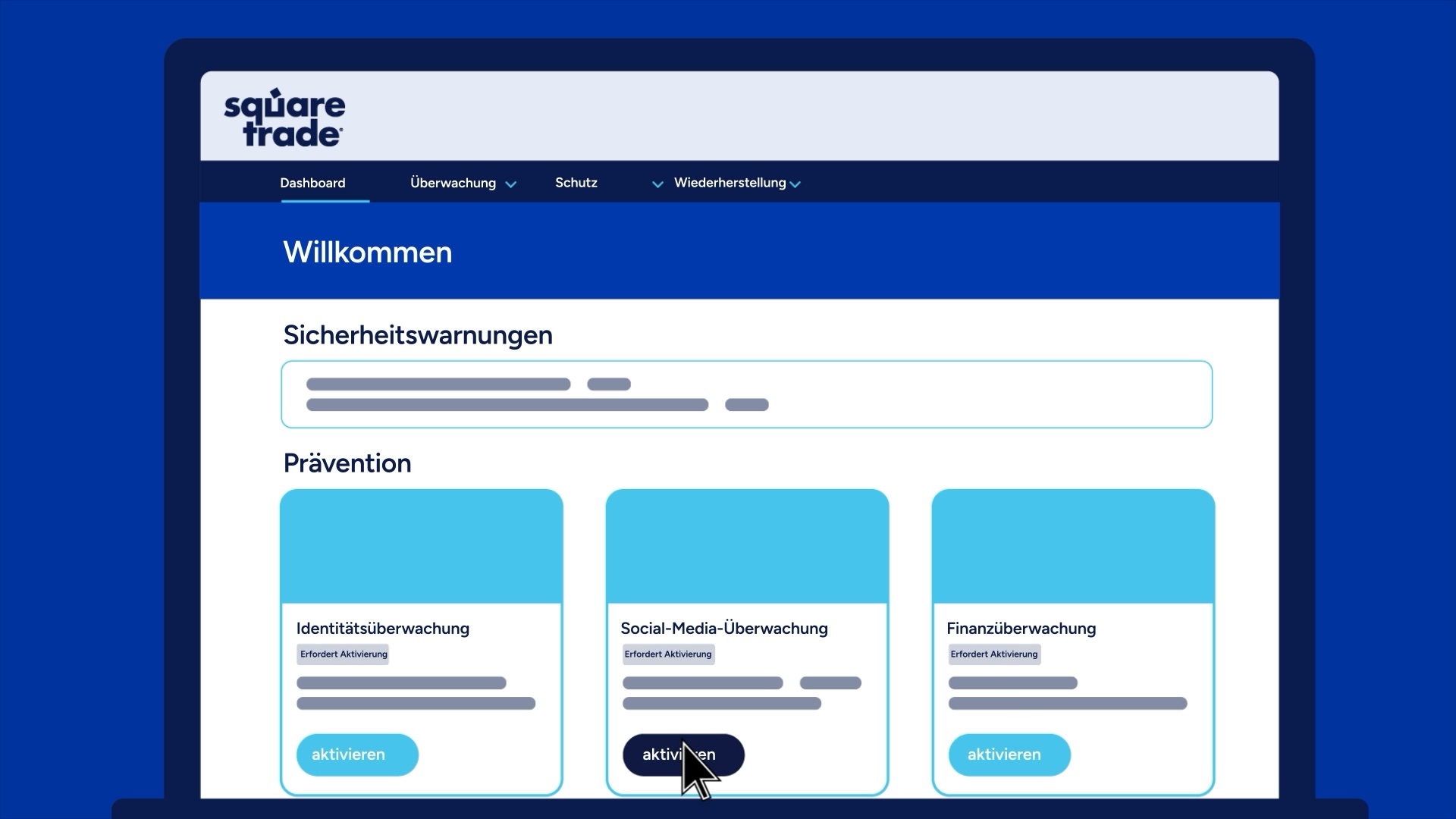Expand the chevron next to Überwachung
The width and height of the screenshot is (1456, 819).
pos(511,184)
